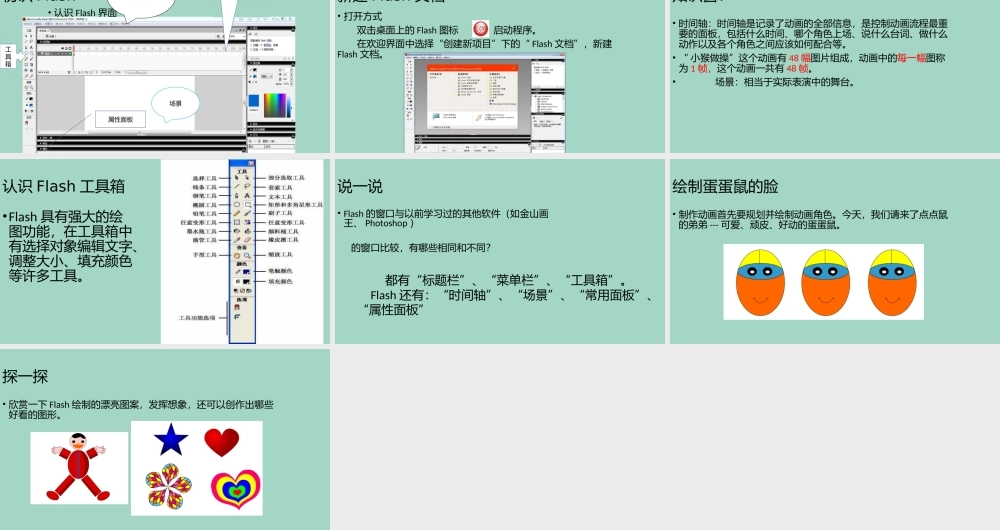Click the blue star drawing
The width and height of the screenshot is (1000, 530).
[171, 439]
